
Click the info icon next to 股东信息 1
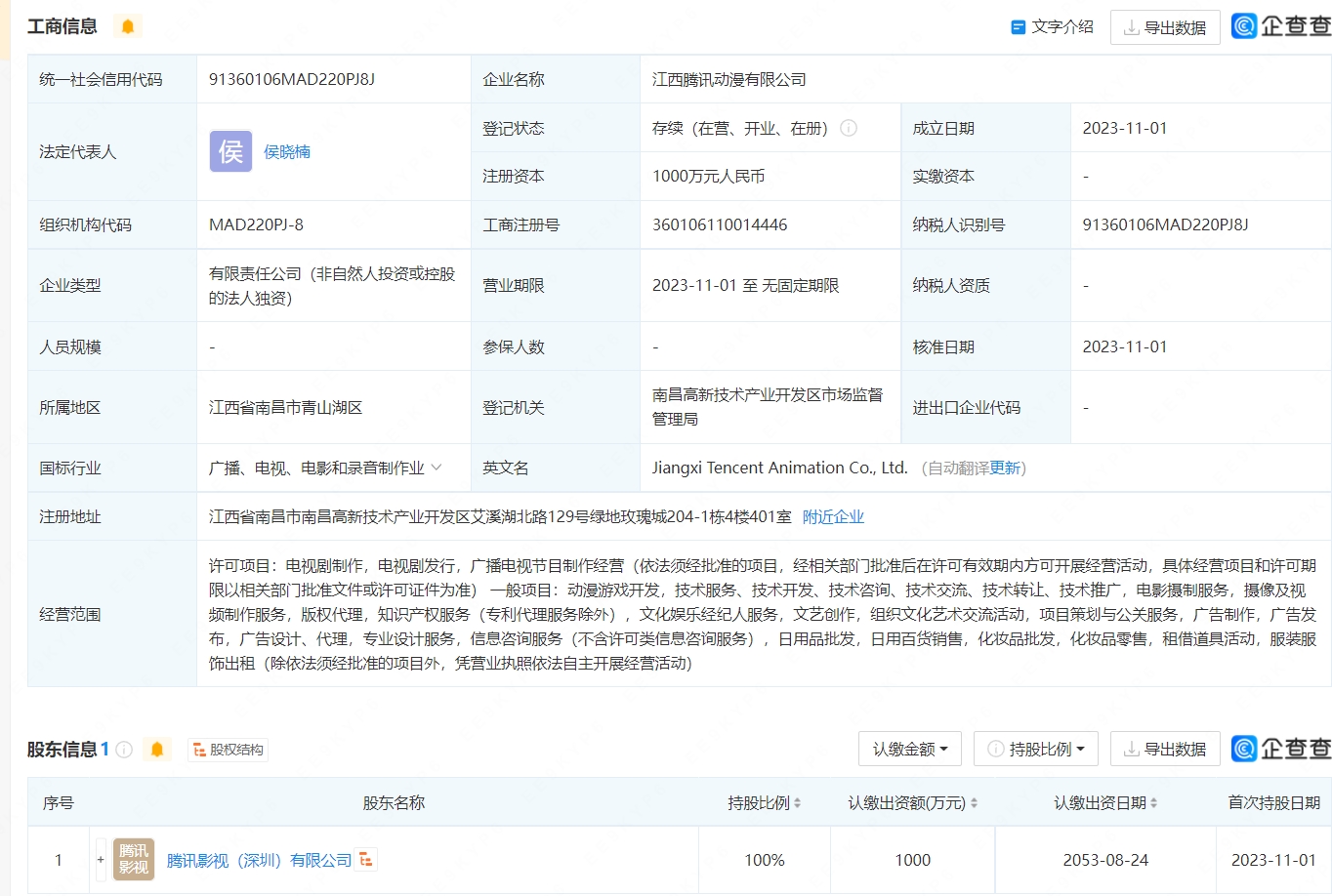pyautogui.click(x=124, y=750)
